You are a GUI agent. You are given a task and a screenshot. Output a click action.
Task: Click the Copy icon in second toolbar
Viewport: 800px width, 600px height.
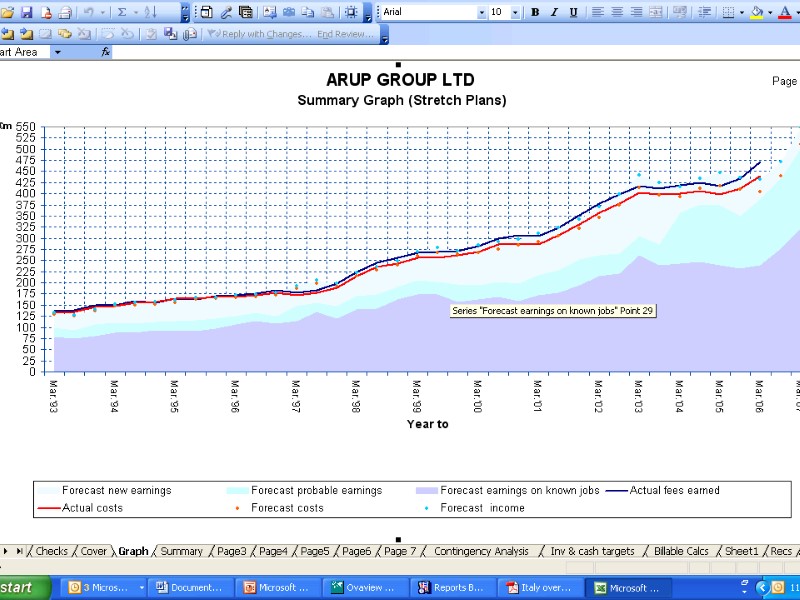308,12
